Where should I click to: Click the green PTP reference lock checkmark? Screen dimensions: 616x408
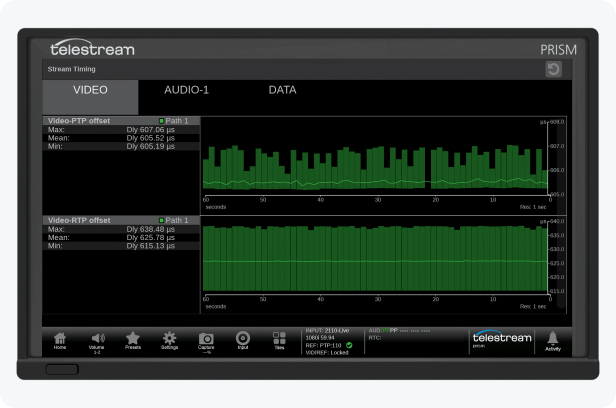pyautogui.click(x=349, y=345)
